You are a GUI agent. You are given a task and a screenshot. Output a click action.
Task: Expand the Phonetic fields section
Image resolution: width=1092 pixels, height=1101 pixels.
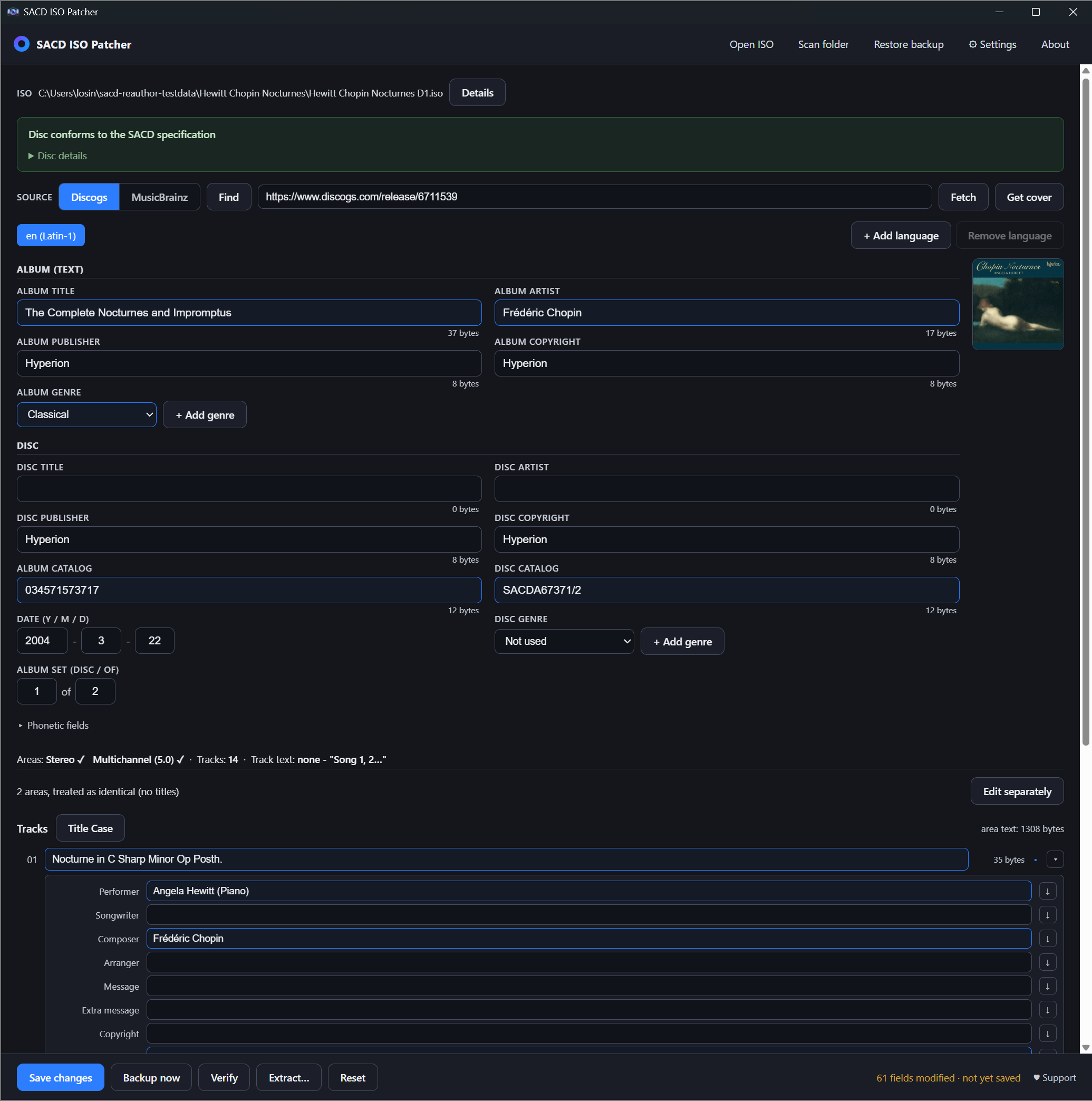pyautogui.click(x=54, y=726)
